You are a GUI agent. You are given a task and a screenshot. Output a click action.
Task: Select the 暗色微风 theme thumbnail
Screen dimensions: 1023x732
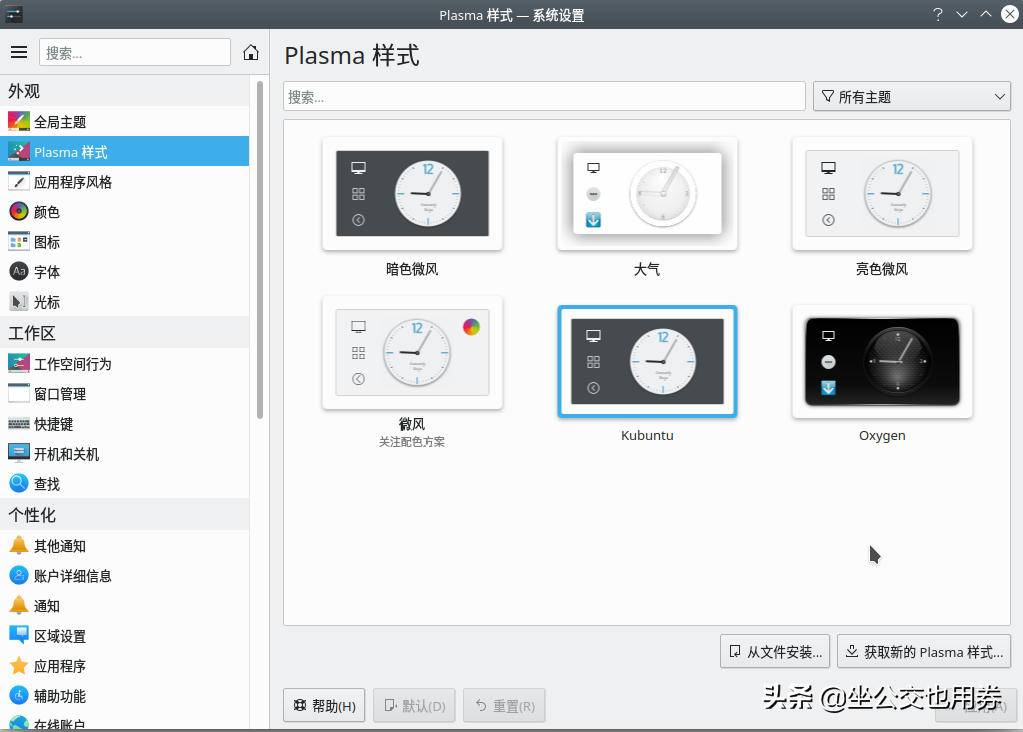412,194
